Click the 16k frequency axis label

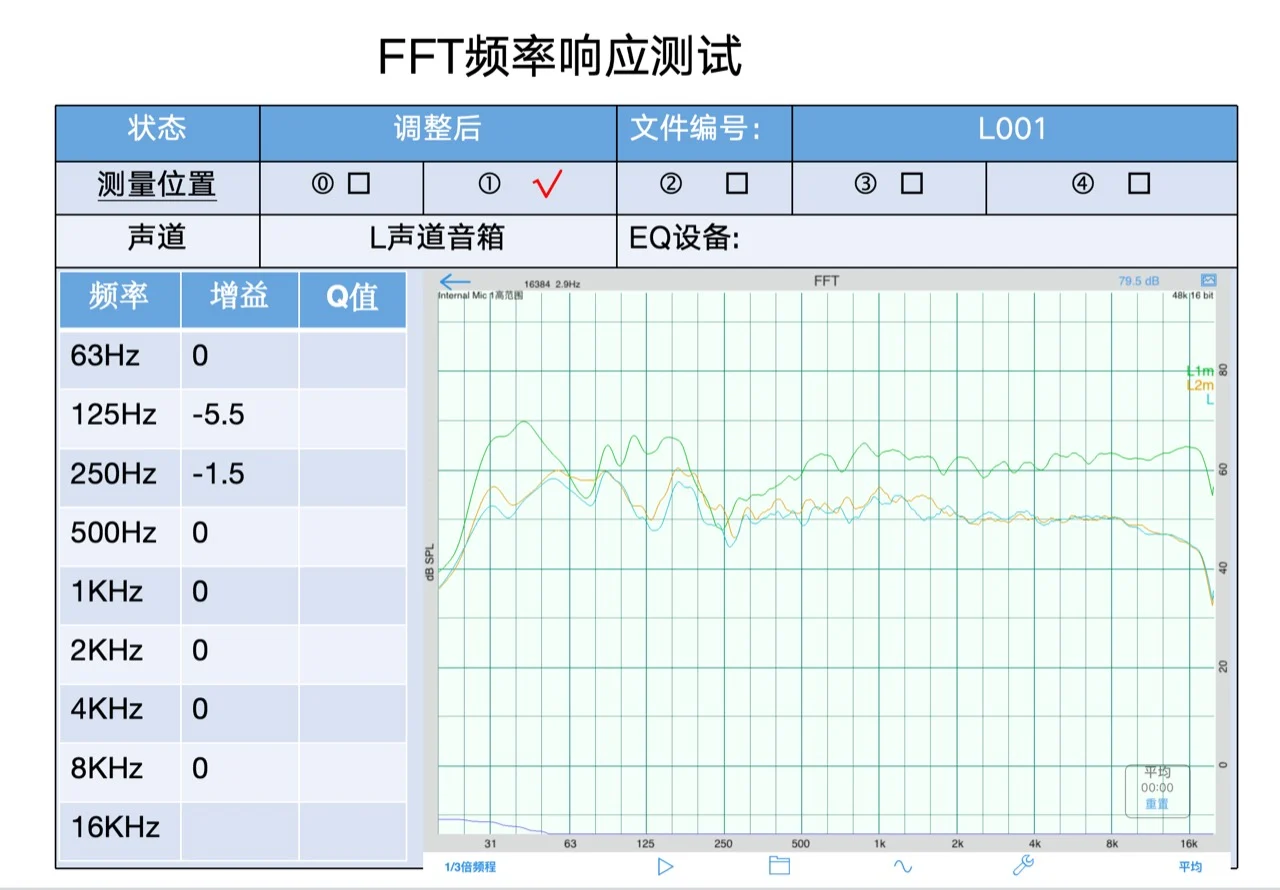[1190, 844]
